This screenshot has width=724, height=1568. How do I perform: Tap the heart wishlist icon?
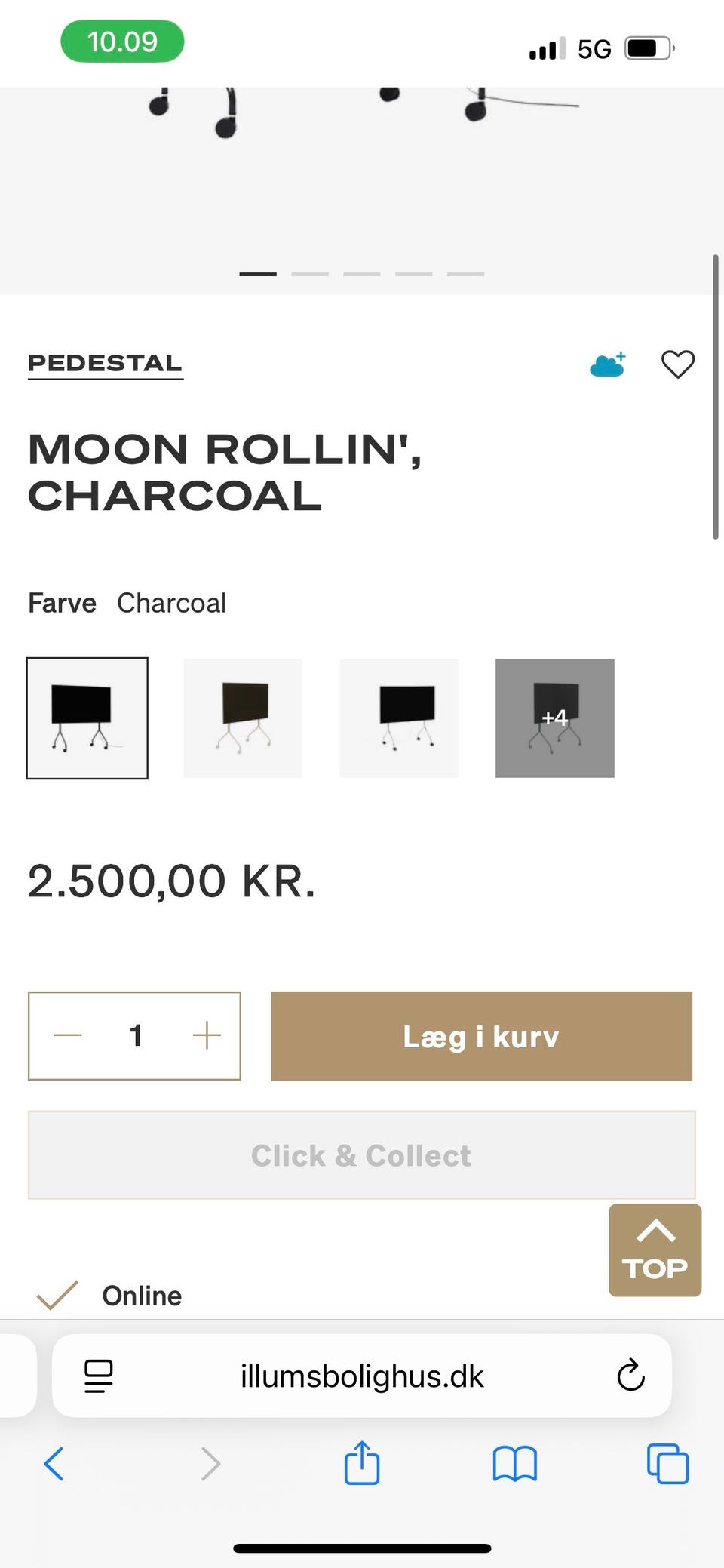coord(677,364)
